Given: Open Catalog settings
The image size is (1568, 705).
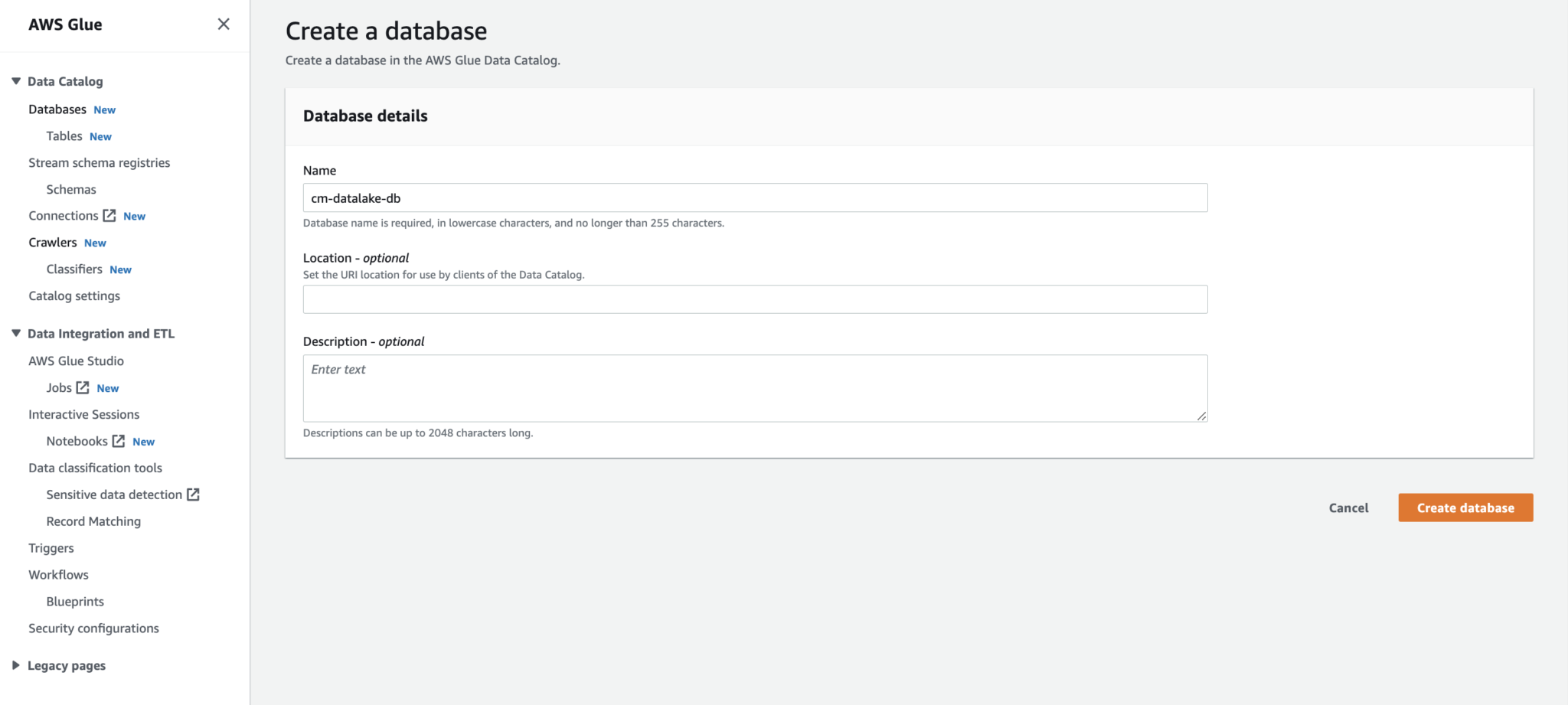Looking at the screenshot, I should 74,295.
